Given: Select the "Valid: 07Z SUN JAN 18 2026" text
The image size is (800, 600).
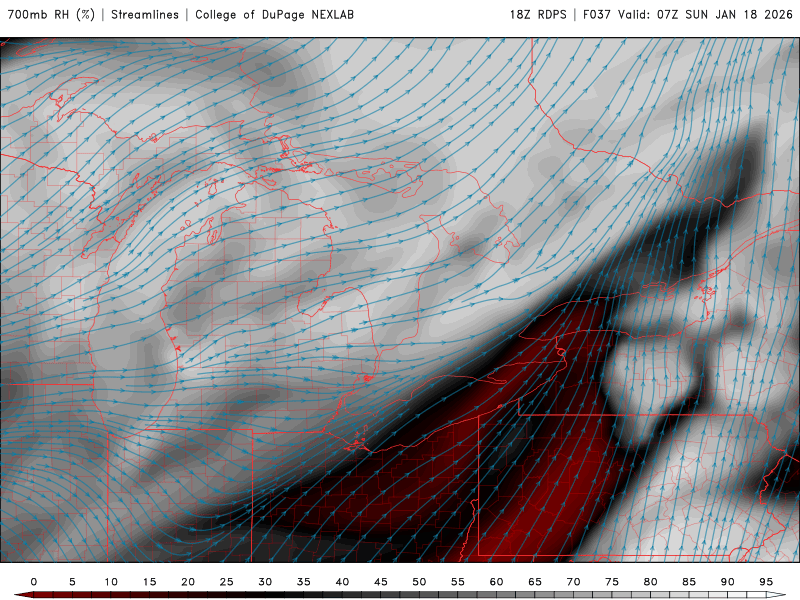Looking at the screenshot, I should (x=705, y=14).
